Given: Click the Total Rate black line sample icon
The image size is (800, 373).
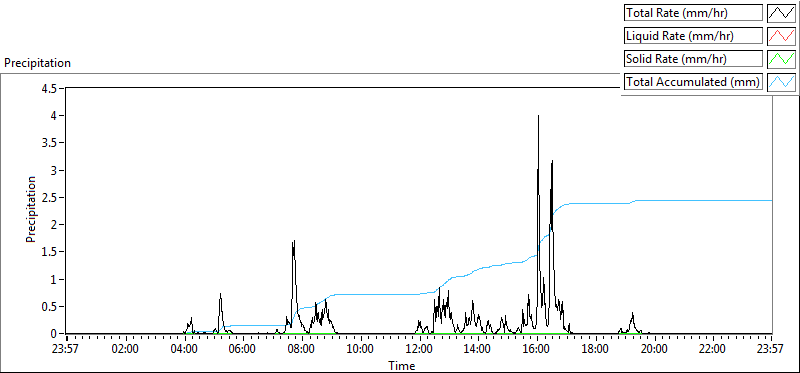Looking at the screenshot, I should pyautogui.click(x=782, y=13).
